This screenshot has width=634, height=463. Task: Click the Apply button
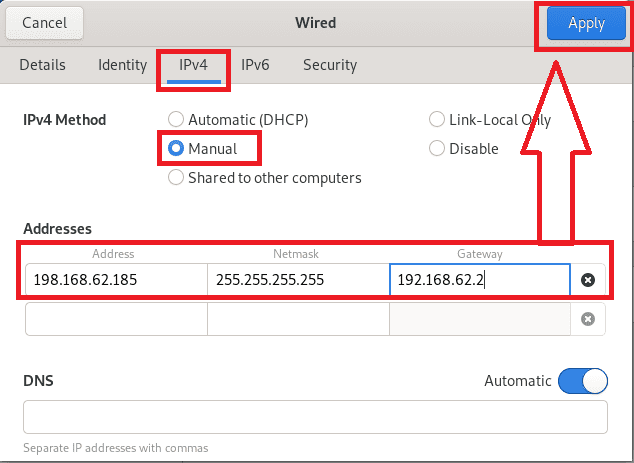click(586, 23)
